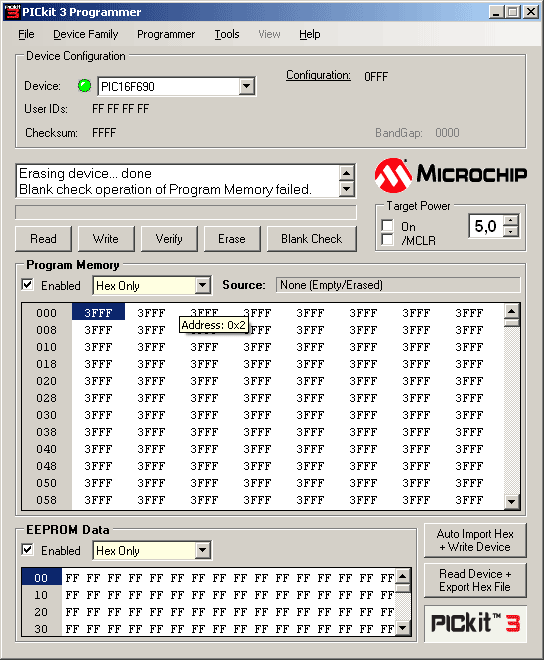The width and height of the screenshot is (544, 660).
Task: Click EEPROM Data scroll down arrow
Action: (x=403, y=628)
